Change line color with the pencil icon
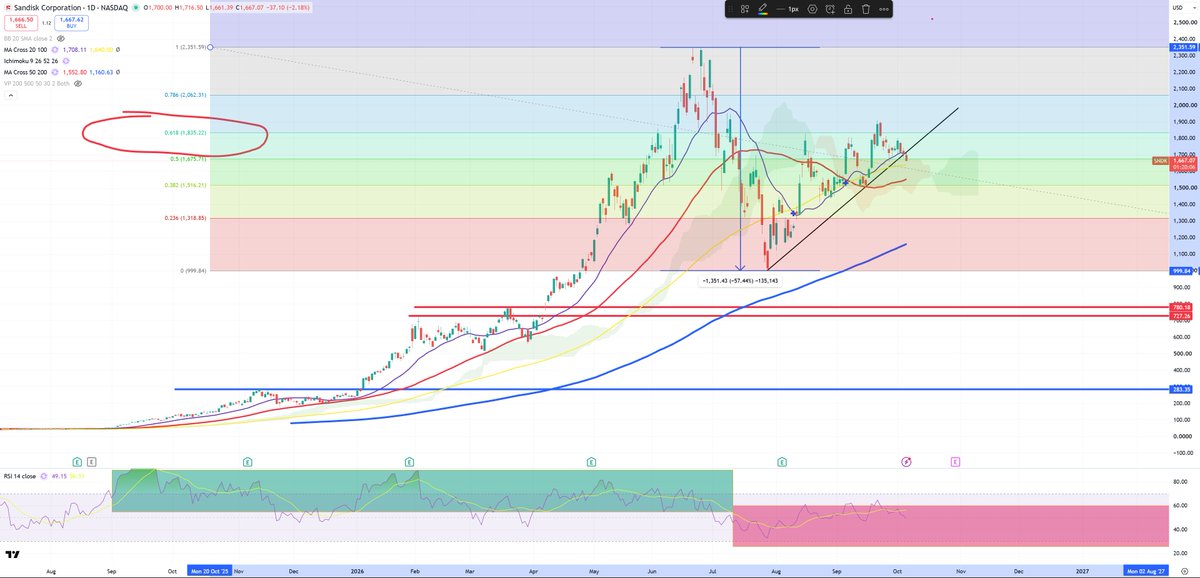1200x578 pixels. coord(763,9)
